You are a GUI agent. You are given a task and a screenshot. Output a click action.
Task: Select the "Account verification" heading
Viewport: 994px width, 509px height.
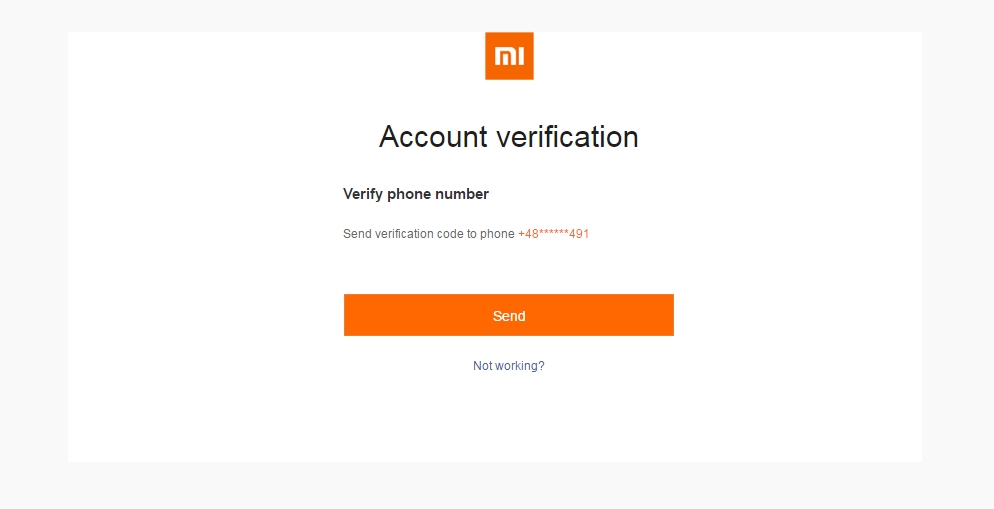[x=509, y=137]
